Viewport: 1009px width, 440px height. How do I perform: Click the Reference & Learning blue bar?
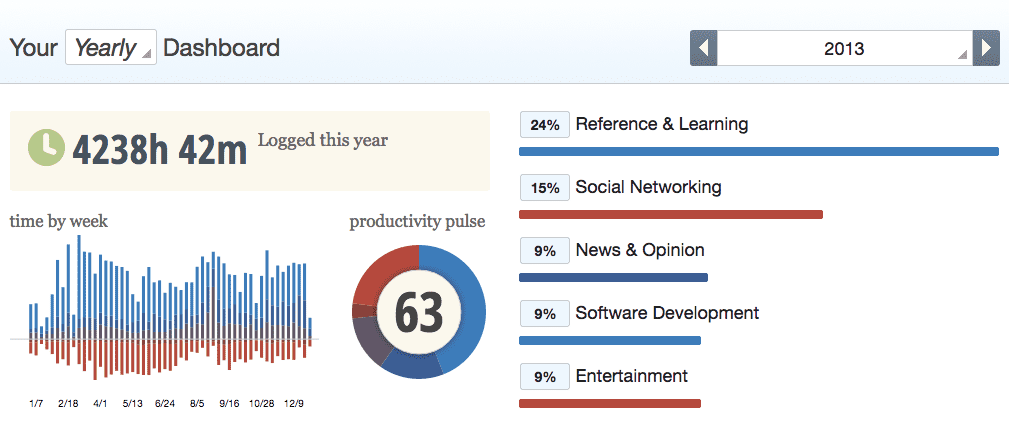coord(759,152)
